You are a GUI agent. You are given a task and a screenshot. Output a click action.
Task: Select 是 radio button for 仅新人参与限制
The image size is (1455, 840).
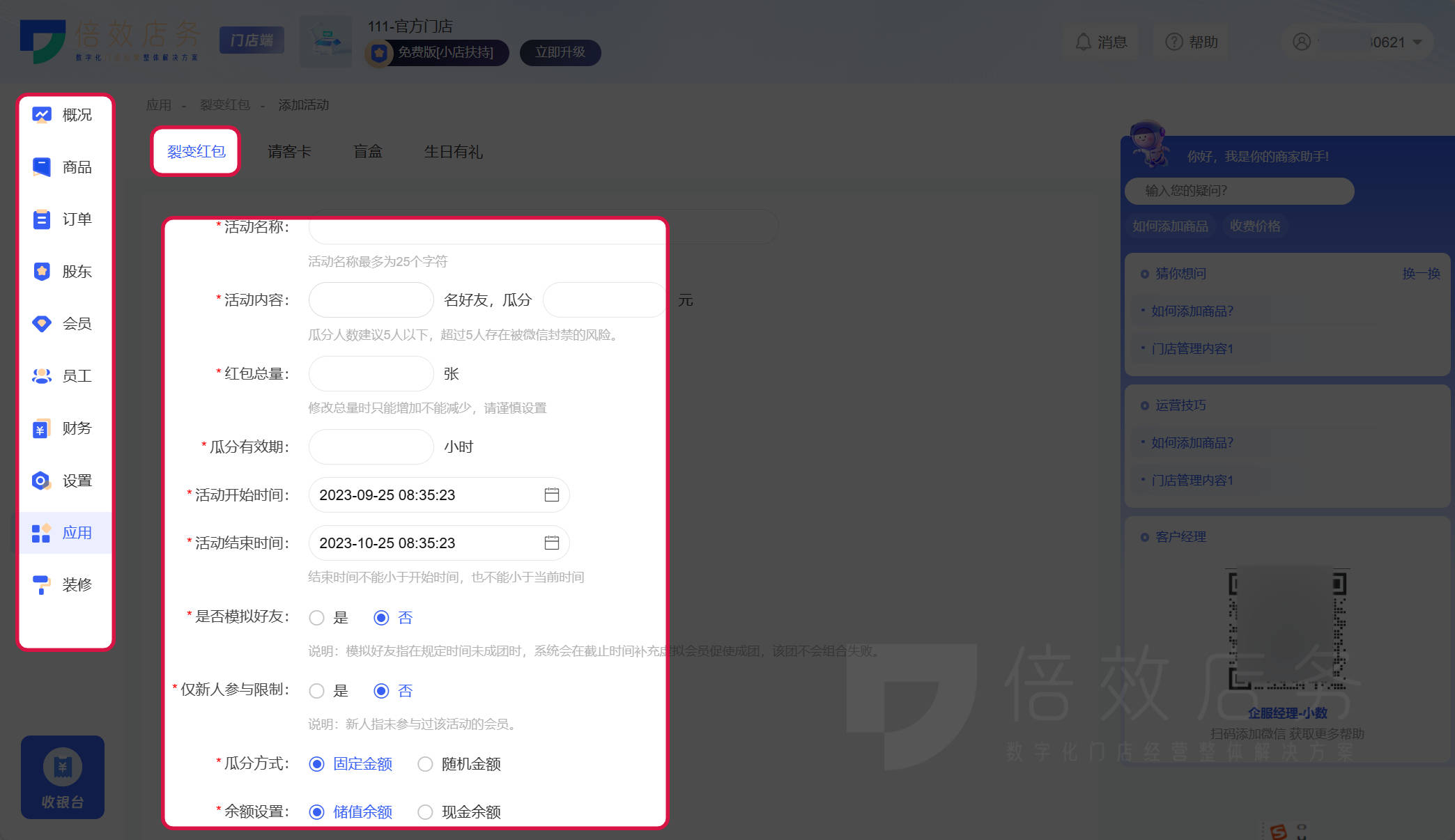point(317,690)
